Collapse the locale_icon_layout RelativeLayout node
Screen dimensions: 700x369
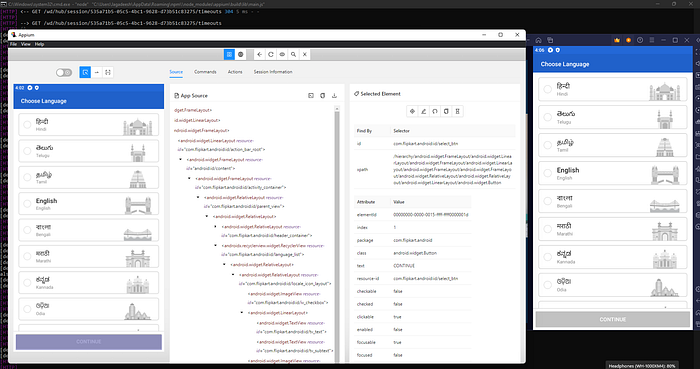coord(233,275)
